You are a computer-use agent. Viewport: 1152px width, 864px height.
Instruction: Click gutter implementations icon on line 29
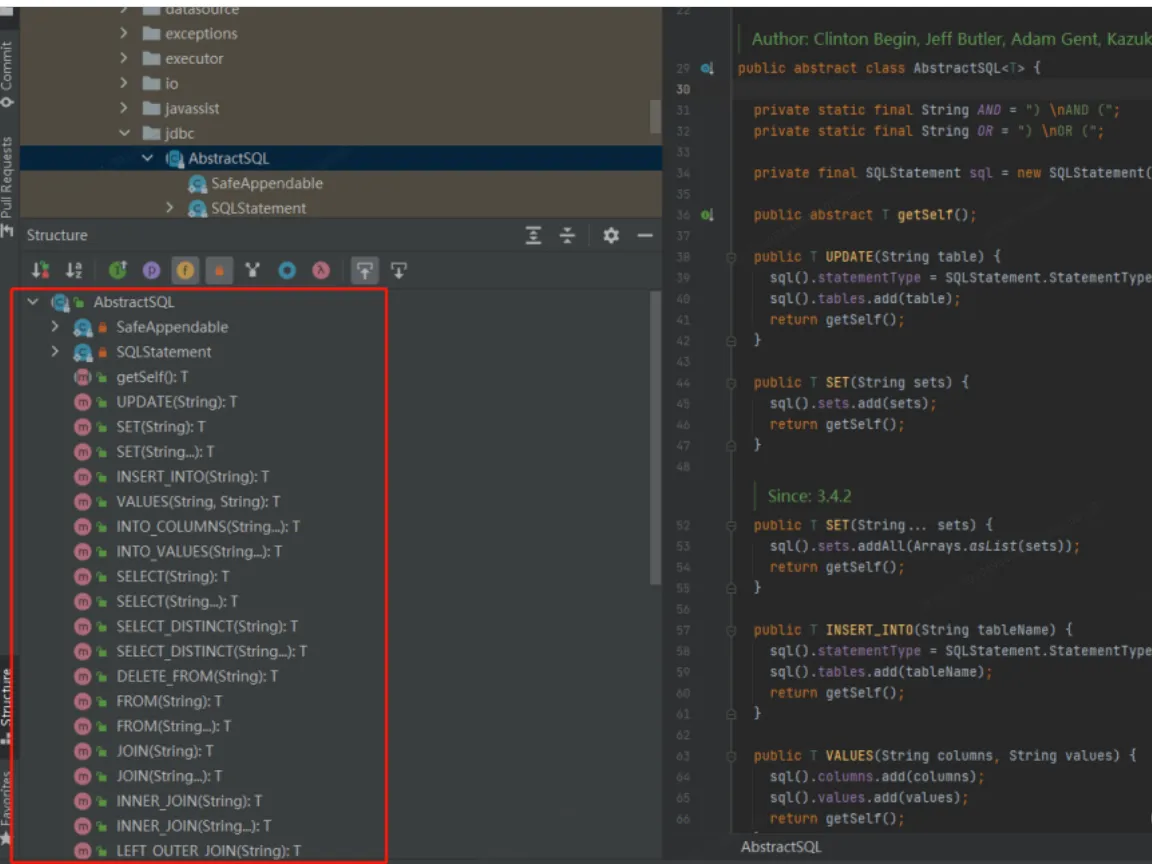coord(707,68)
